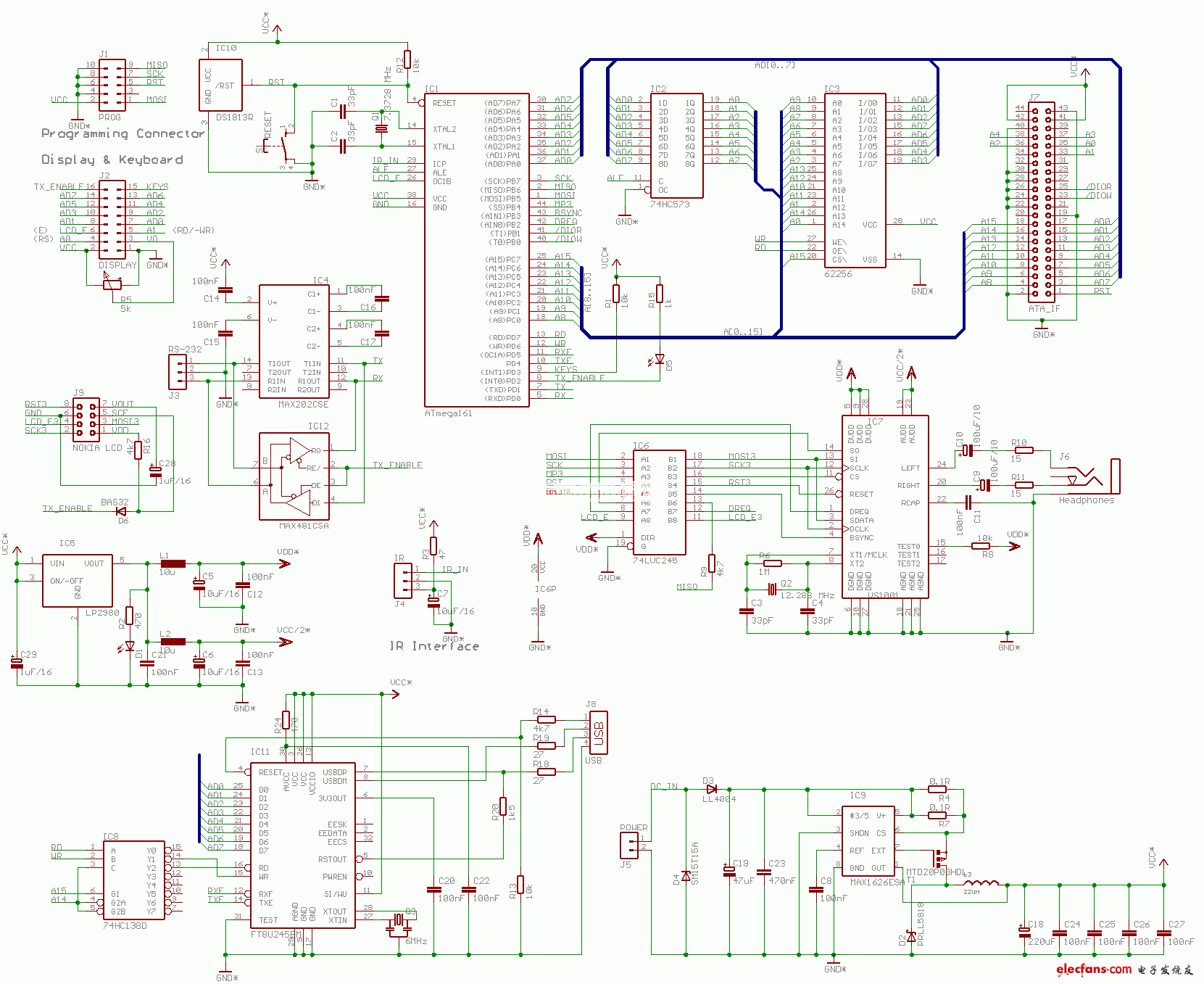Open the IR Interface section label
The height and width of the screenshot is (984, 1204).
433,645
